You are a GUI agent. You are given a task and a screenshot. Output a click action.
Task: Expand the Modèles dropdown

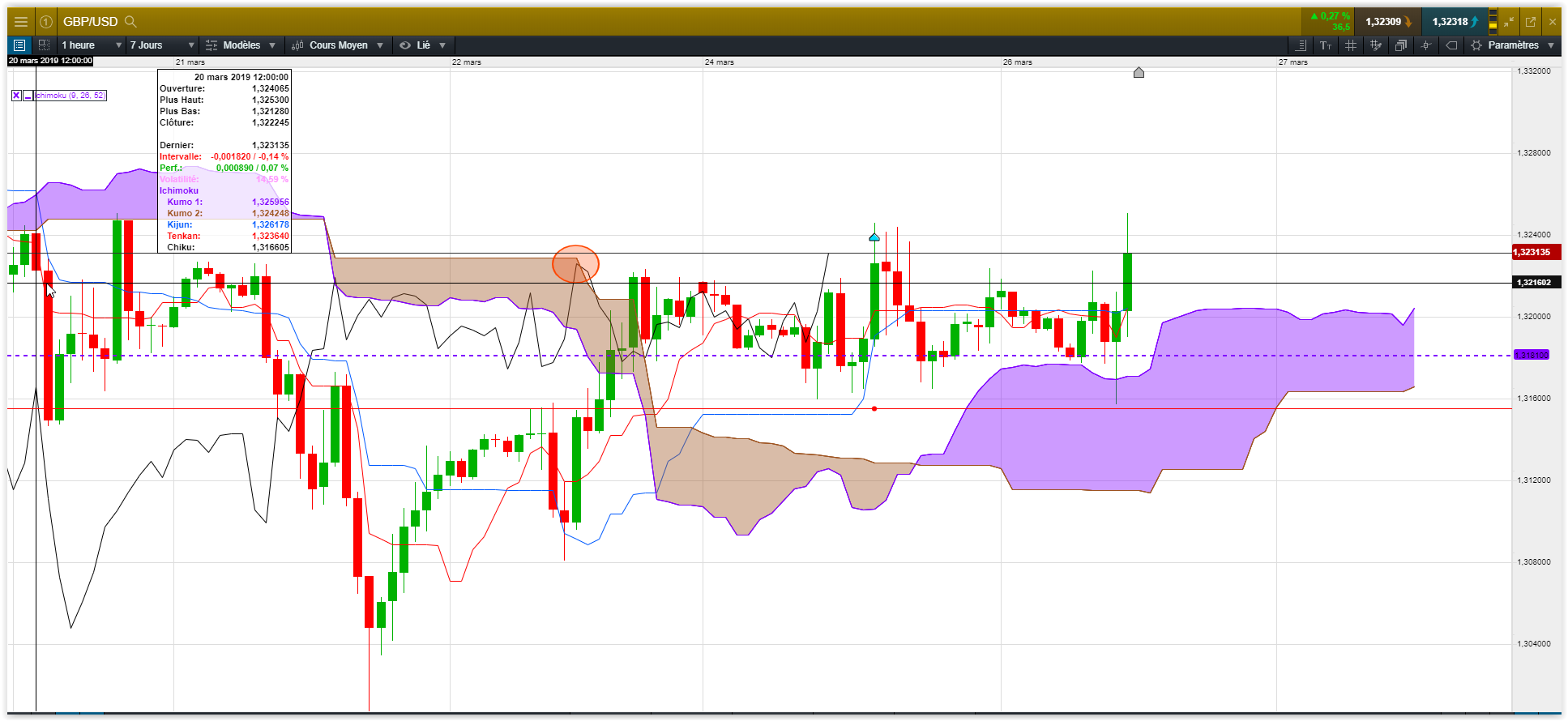pos(272,45)
